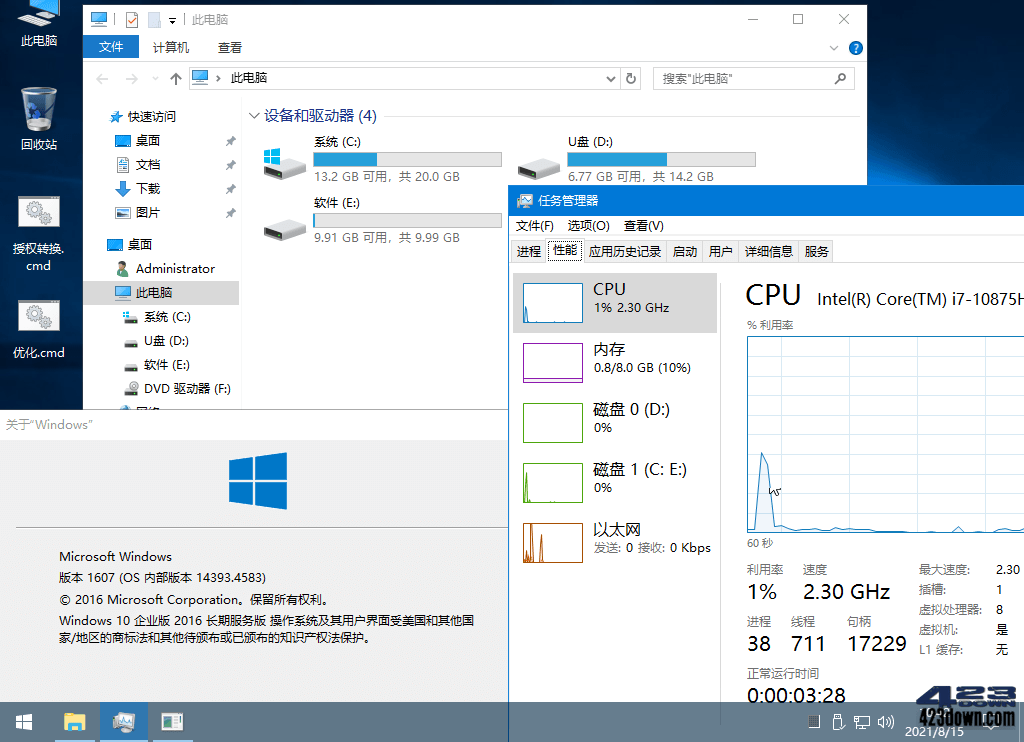
Task: Unpin 下载 from Quick access
Action: point(230,188)
